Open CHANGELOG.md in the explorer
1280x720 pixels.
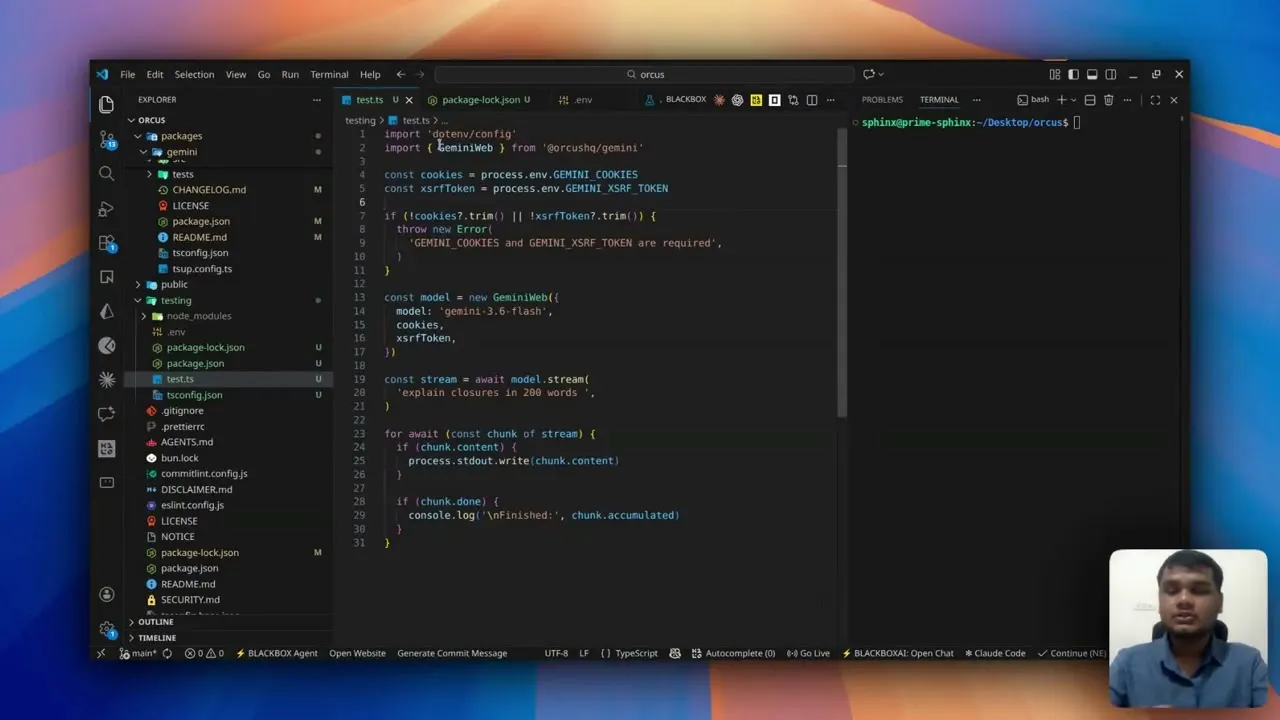coord(209,190)
